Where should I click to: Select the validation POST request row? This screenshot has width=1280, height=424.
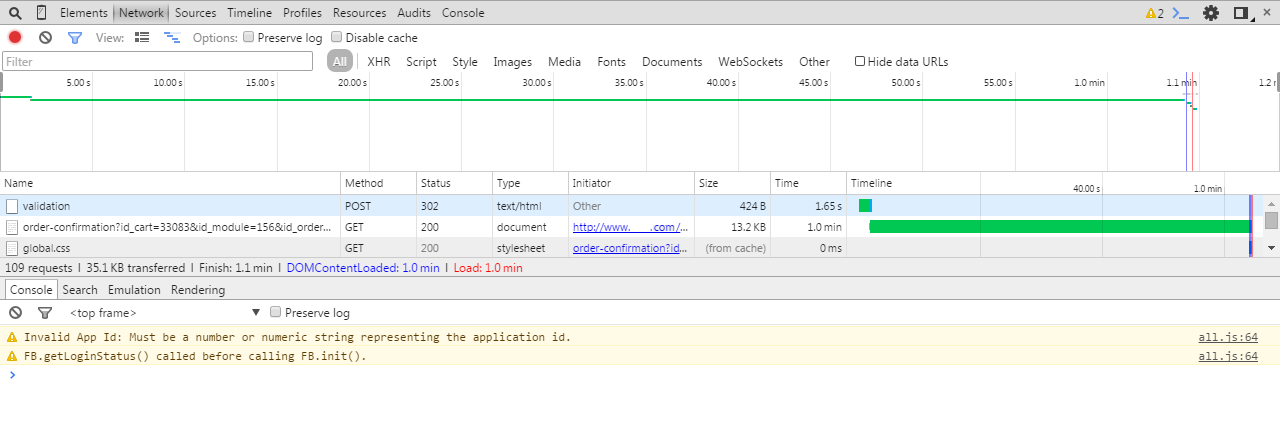pos(632,205)
